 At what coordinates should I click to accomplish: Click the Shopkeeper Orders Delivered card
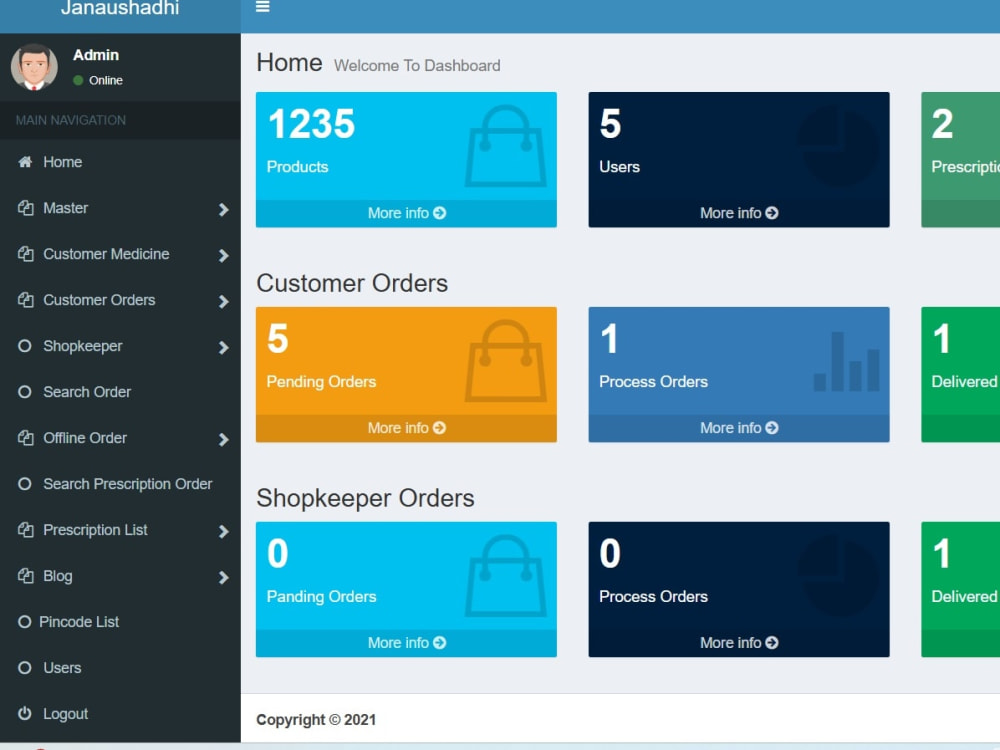click(960, 589)
